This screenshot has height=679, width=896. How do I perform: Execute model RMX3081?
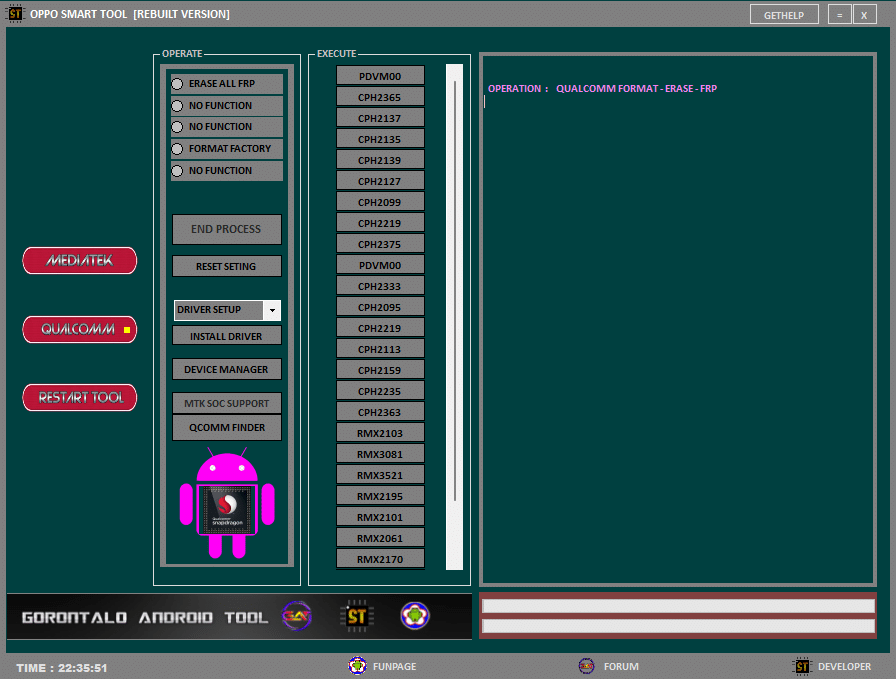point(380,454)
